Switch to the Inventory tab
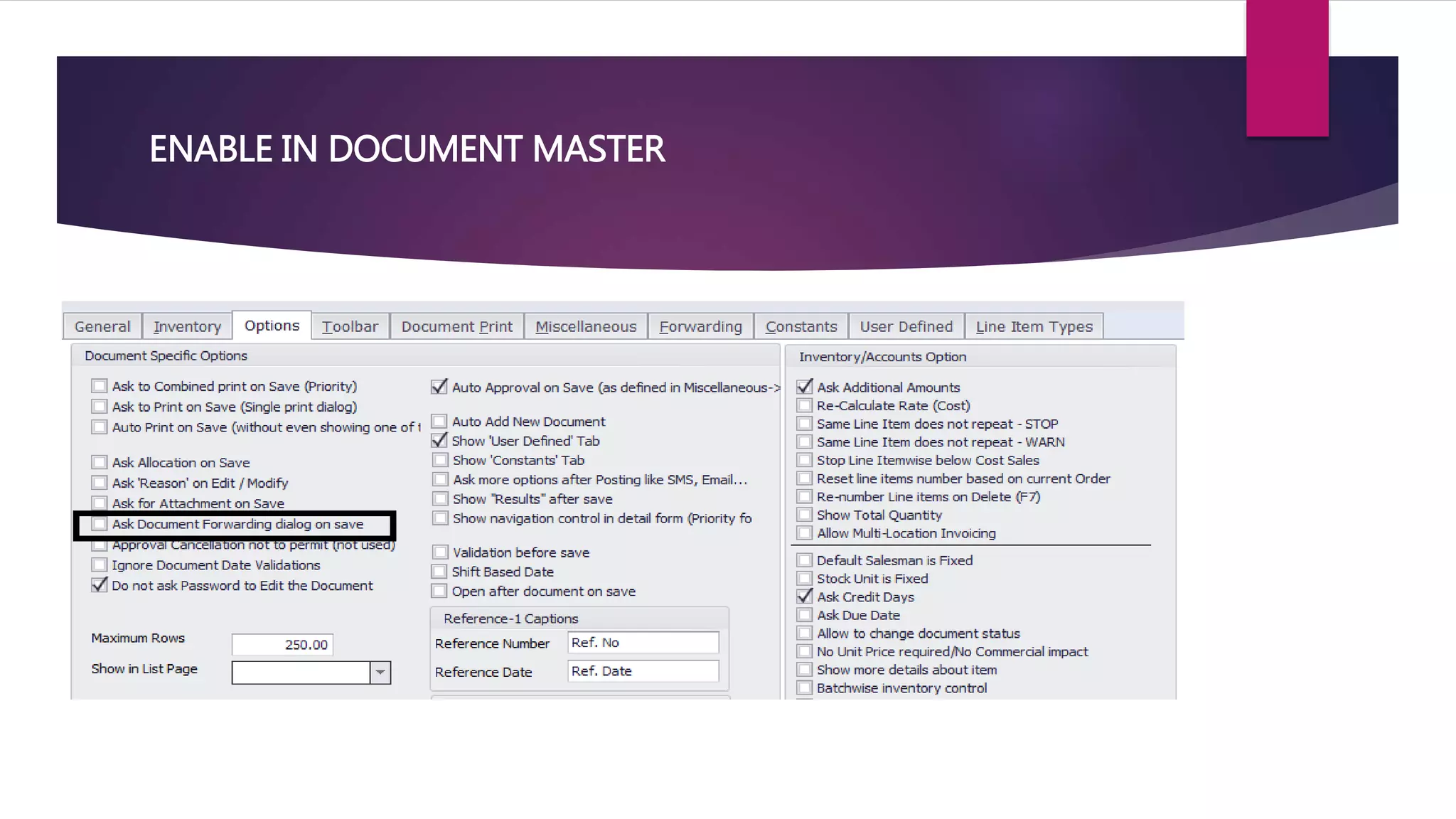The height and width of the screenshot is (819, 1456). pyautogui.click(x=187, y=326)
